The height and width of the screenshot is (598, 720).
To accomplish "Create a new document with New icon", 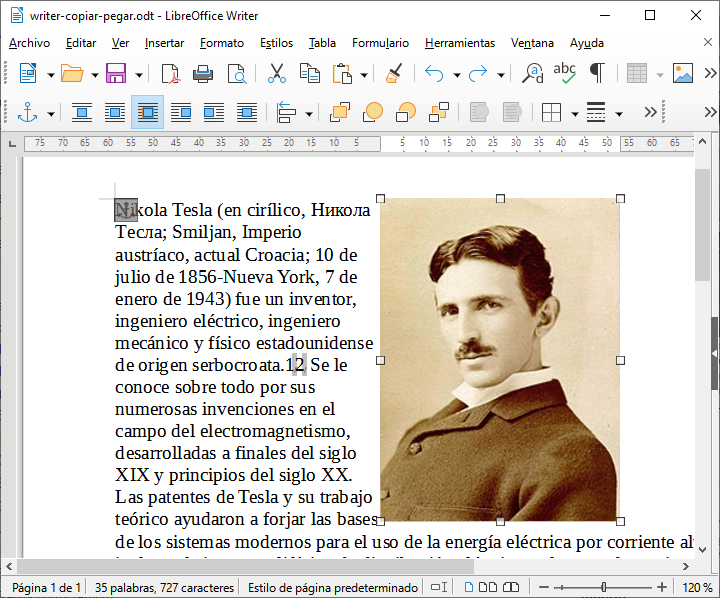I will pos(28,73).
